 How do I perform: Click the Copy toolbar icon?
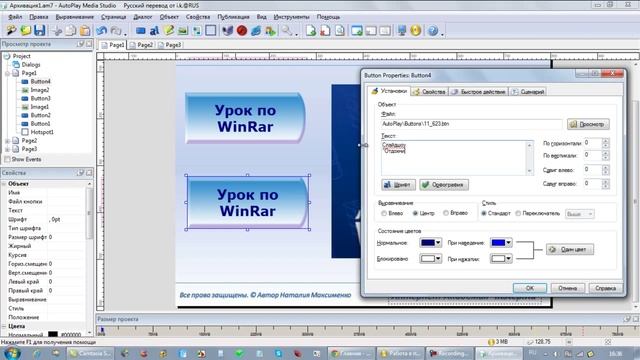(71, 31)
